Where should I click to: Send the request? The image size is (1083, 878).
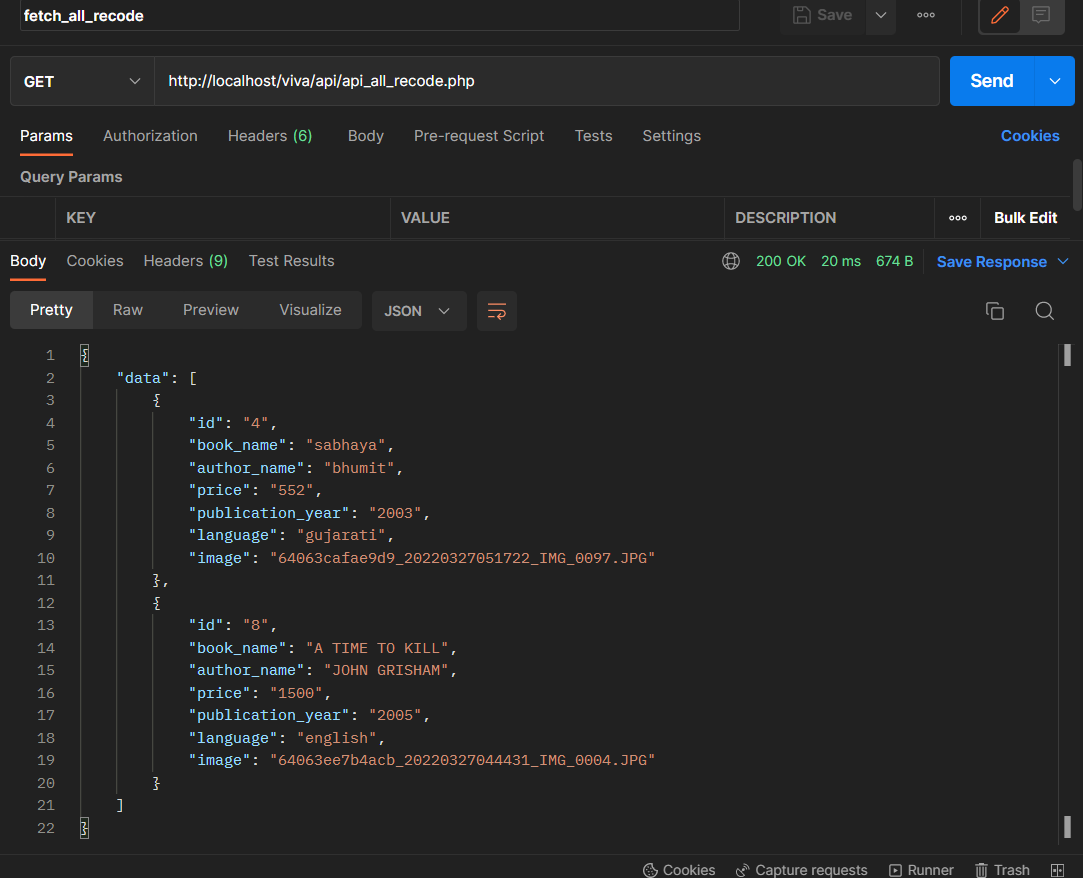[992, 81]
